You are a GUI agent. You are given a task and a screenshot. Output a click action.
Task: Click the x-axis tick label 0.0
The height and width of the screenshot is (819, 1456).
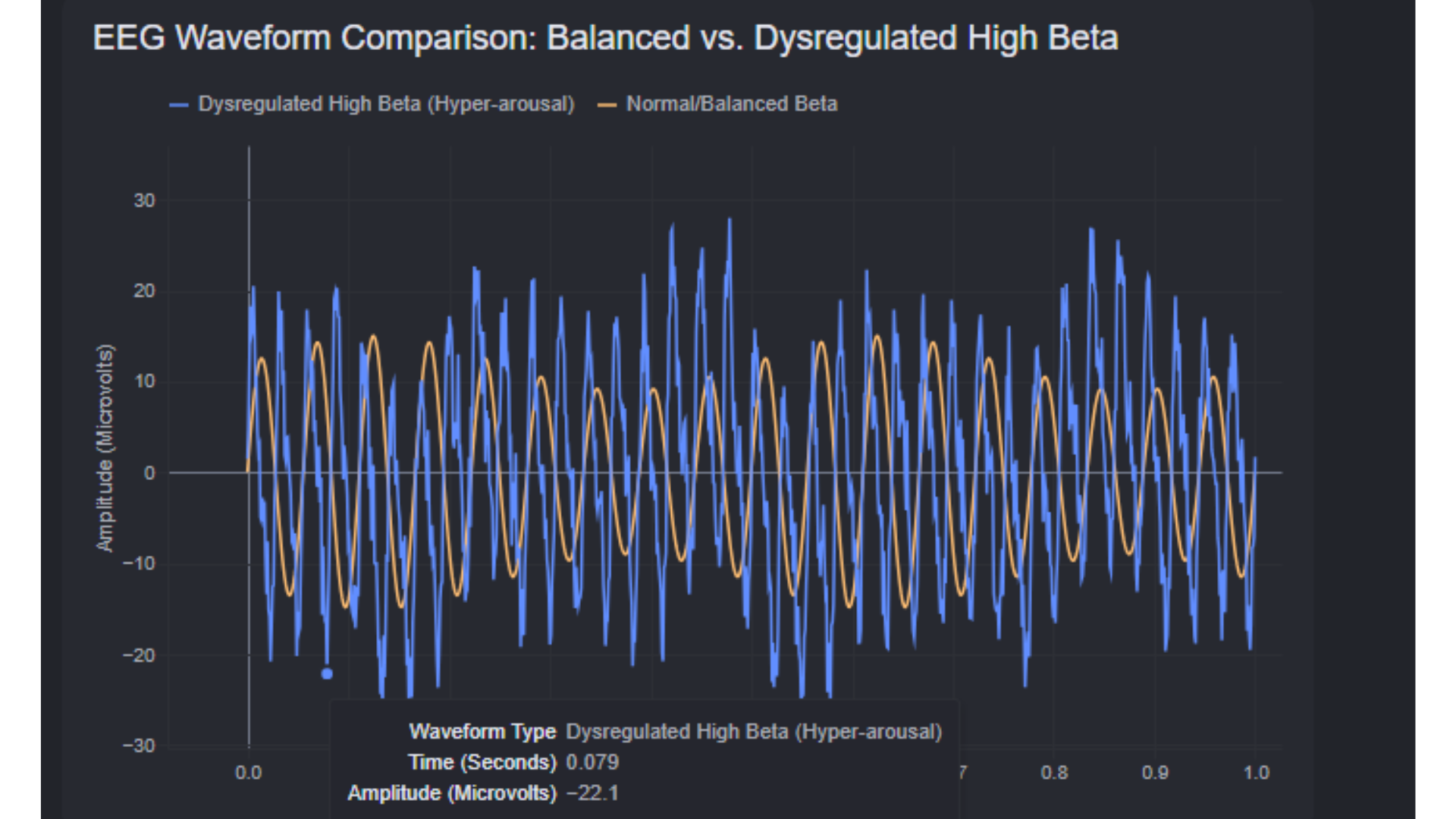[x=249, y=773]
